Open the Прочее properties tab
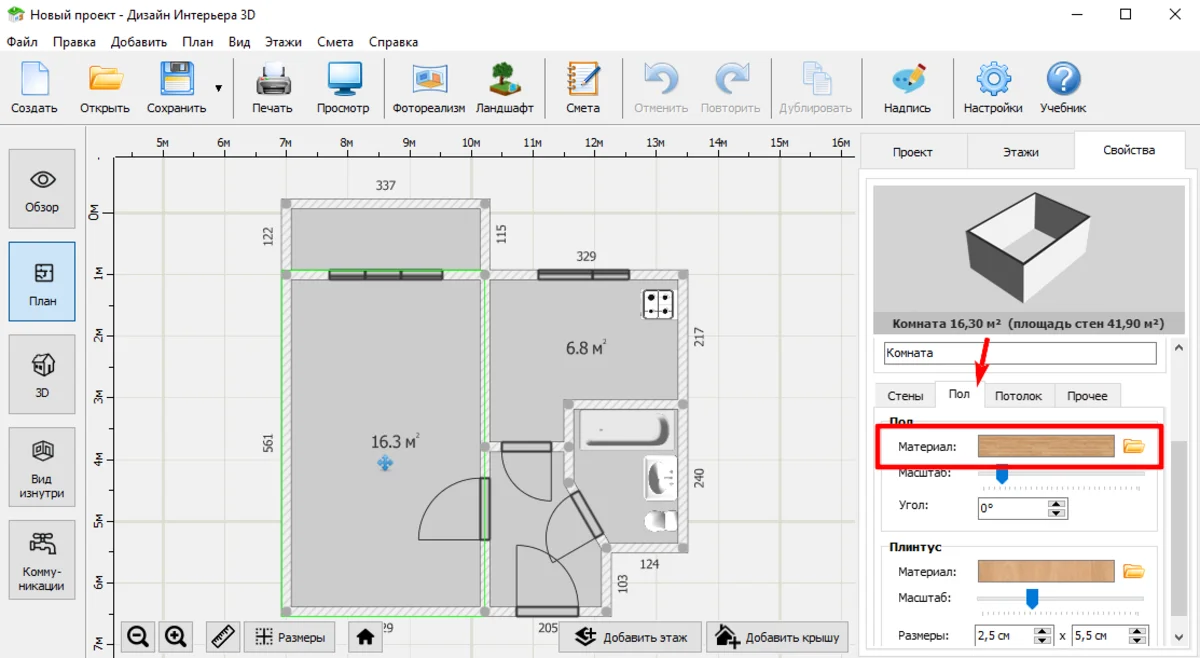This screenshot has height=658, width=1200. [x=1087, y=396]
